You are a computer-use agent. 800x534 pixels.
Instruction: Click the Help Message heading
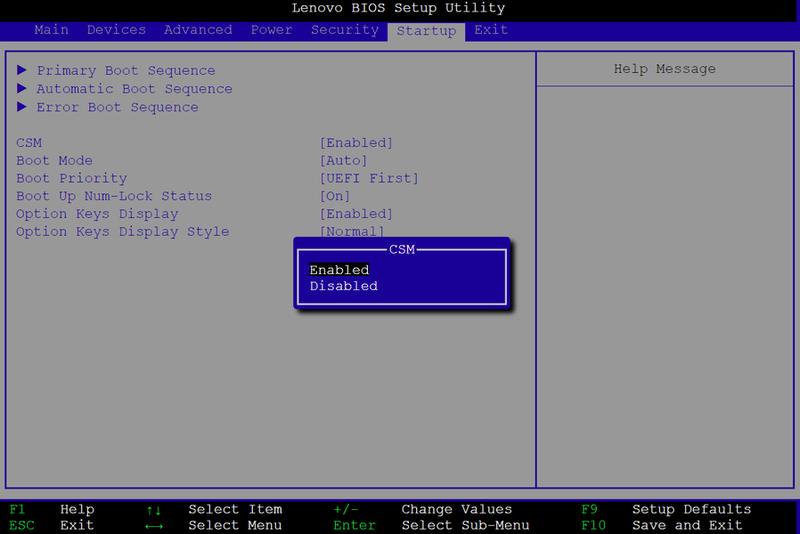(664, 69)
